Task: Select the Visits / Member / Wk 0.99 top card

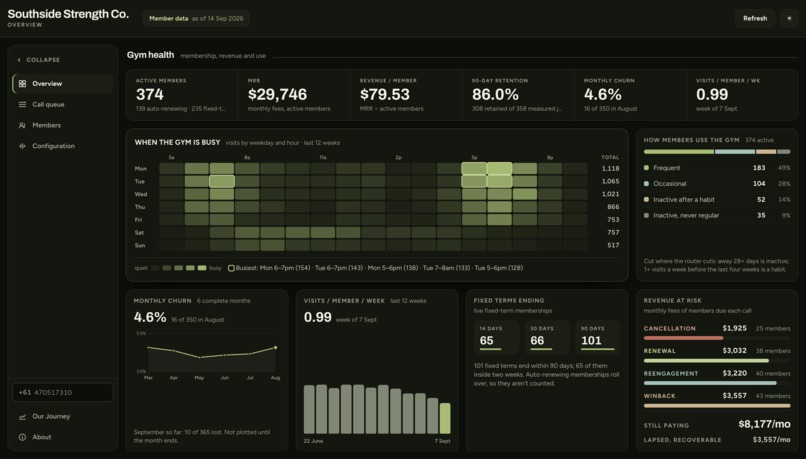Action: pos(742,95)
